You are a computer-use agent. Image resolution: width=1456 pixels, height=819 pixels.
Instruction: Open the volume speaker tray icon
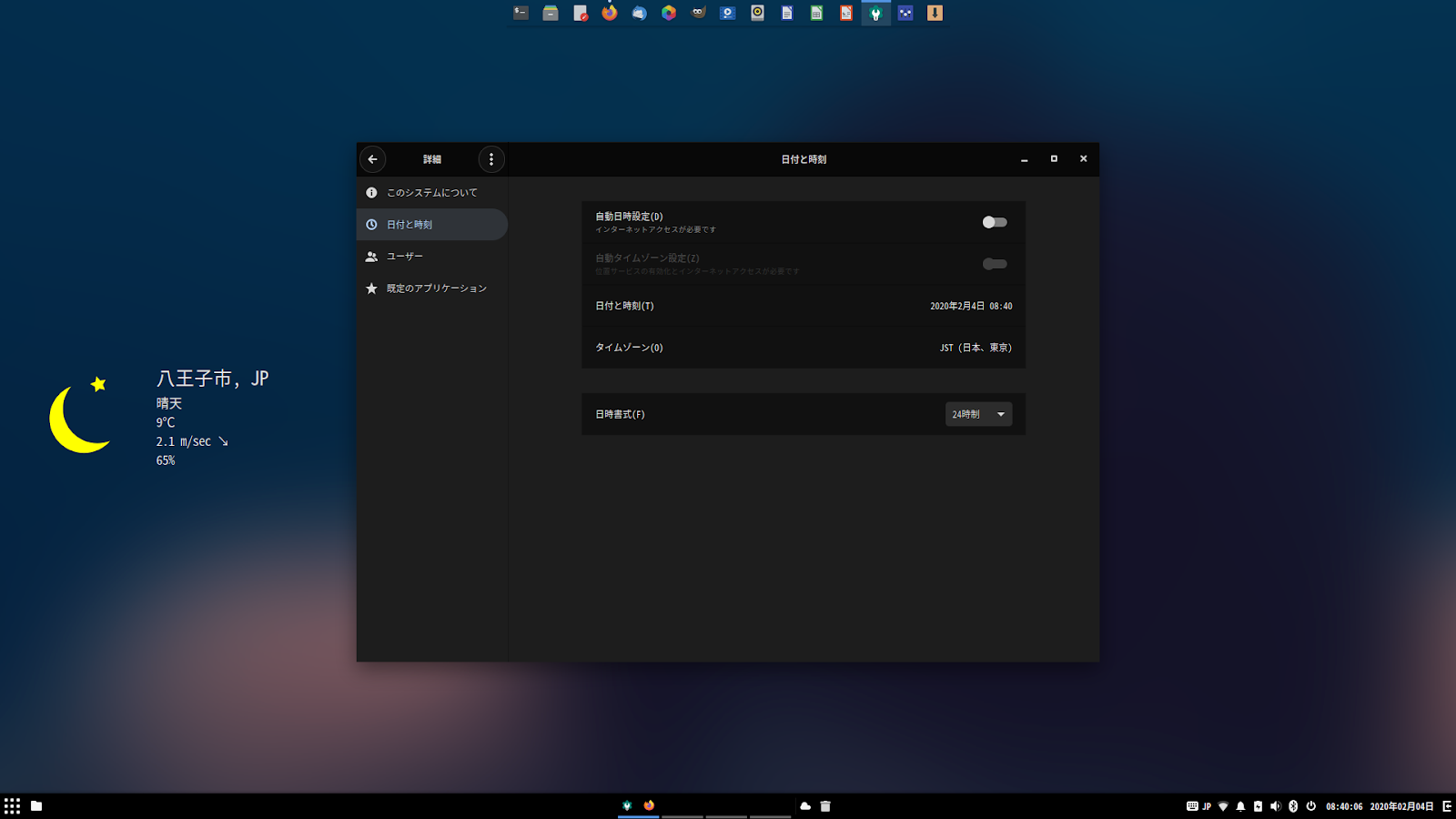[1275, 806]
